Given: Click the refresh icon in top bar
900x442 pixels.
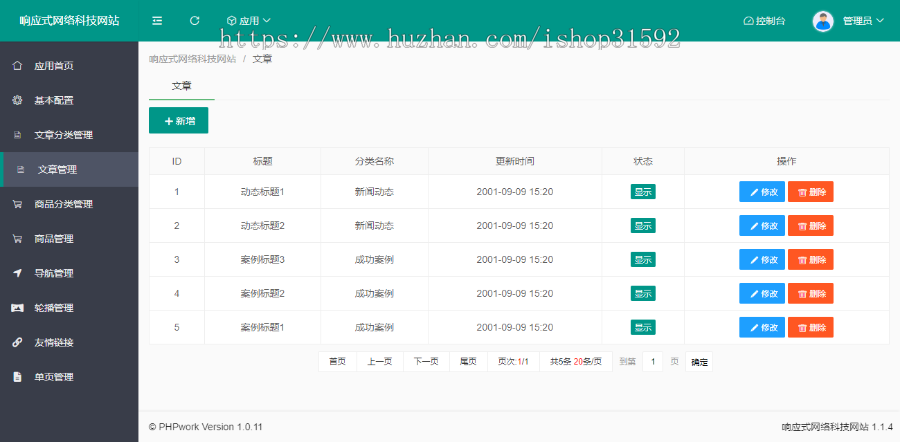Looking at the screenshot, I should 195,20.
